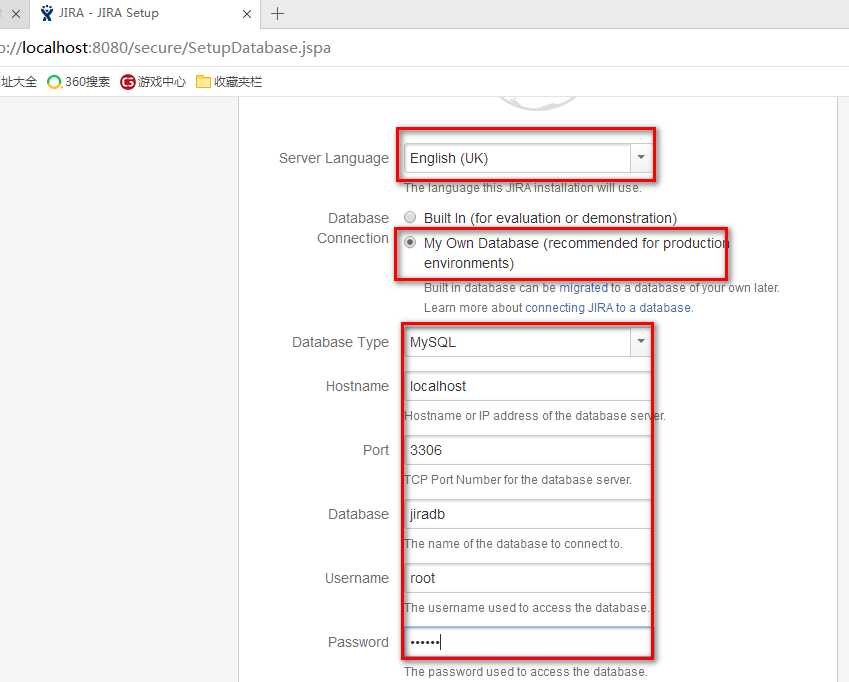
Task: Click 'The username used to access the database' text
Action: [x=526, y=608]
